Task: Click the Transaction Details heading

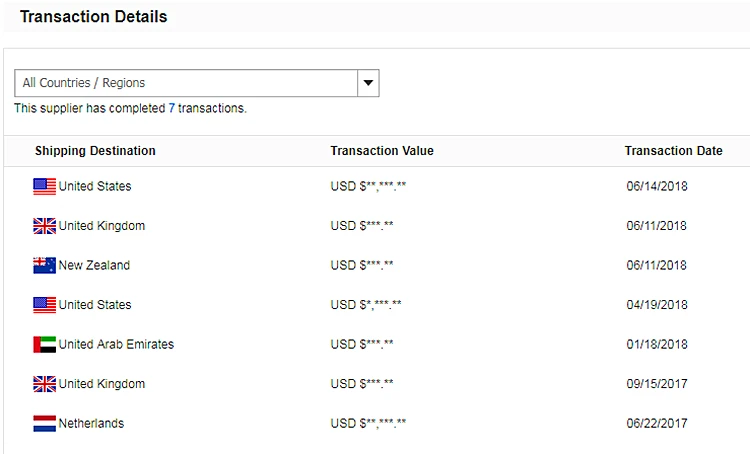Action: [x=94, y=17]
